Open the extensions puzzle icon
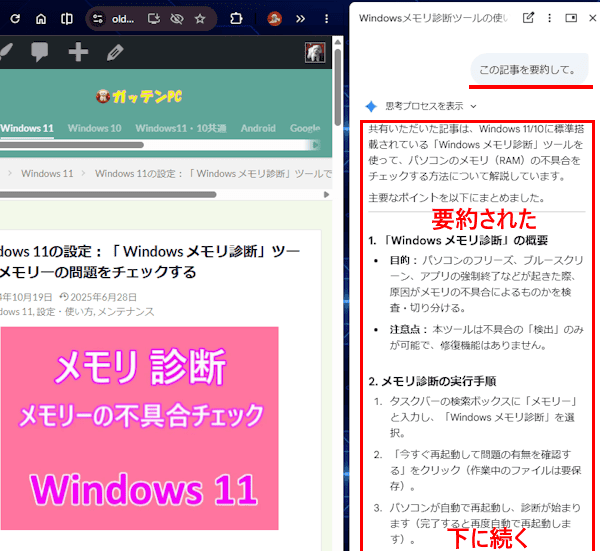This screenshot has width=600, height=551. [x=236, y=18]
